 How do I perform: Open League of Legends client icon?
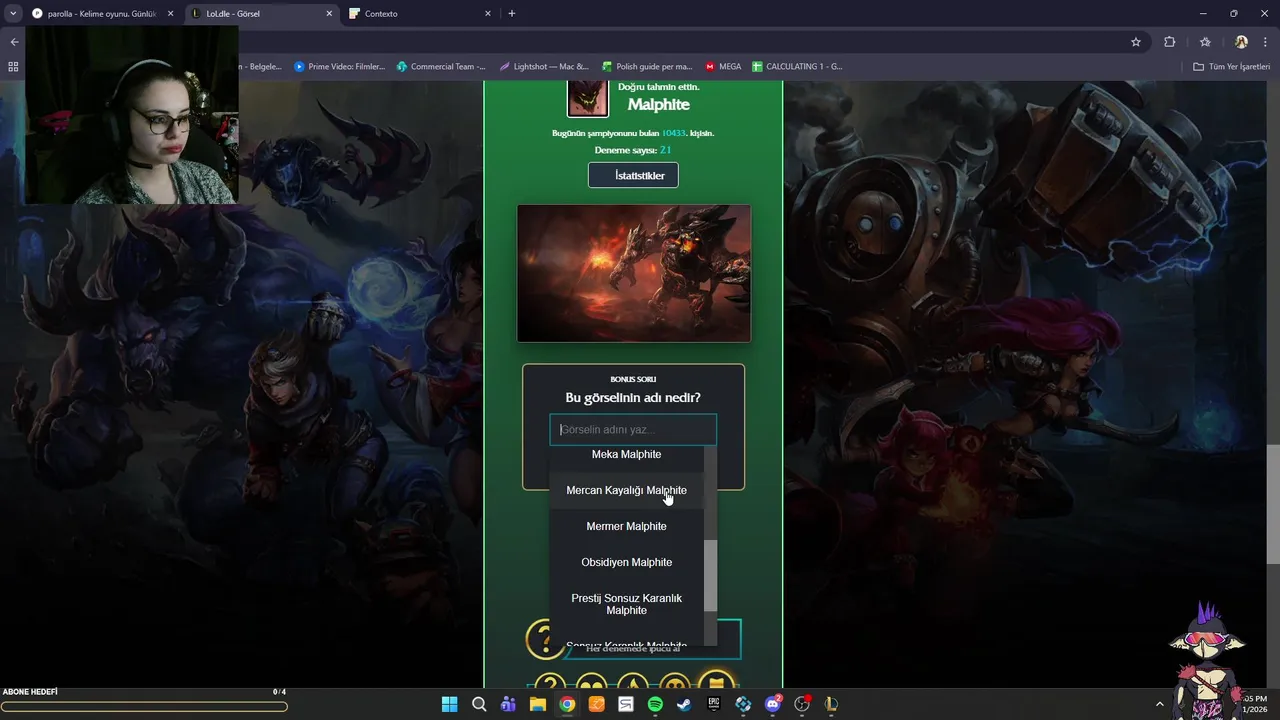(831, 704)
